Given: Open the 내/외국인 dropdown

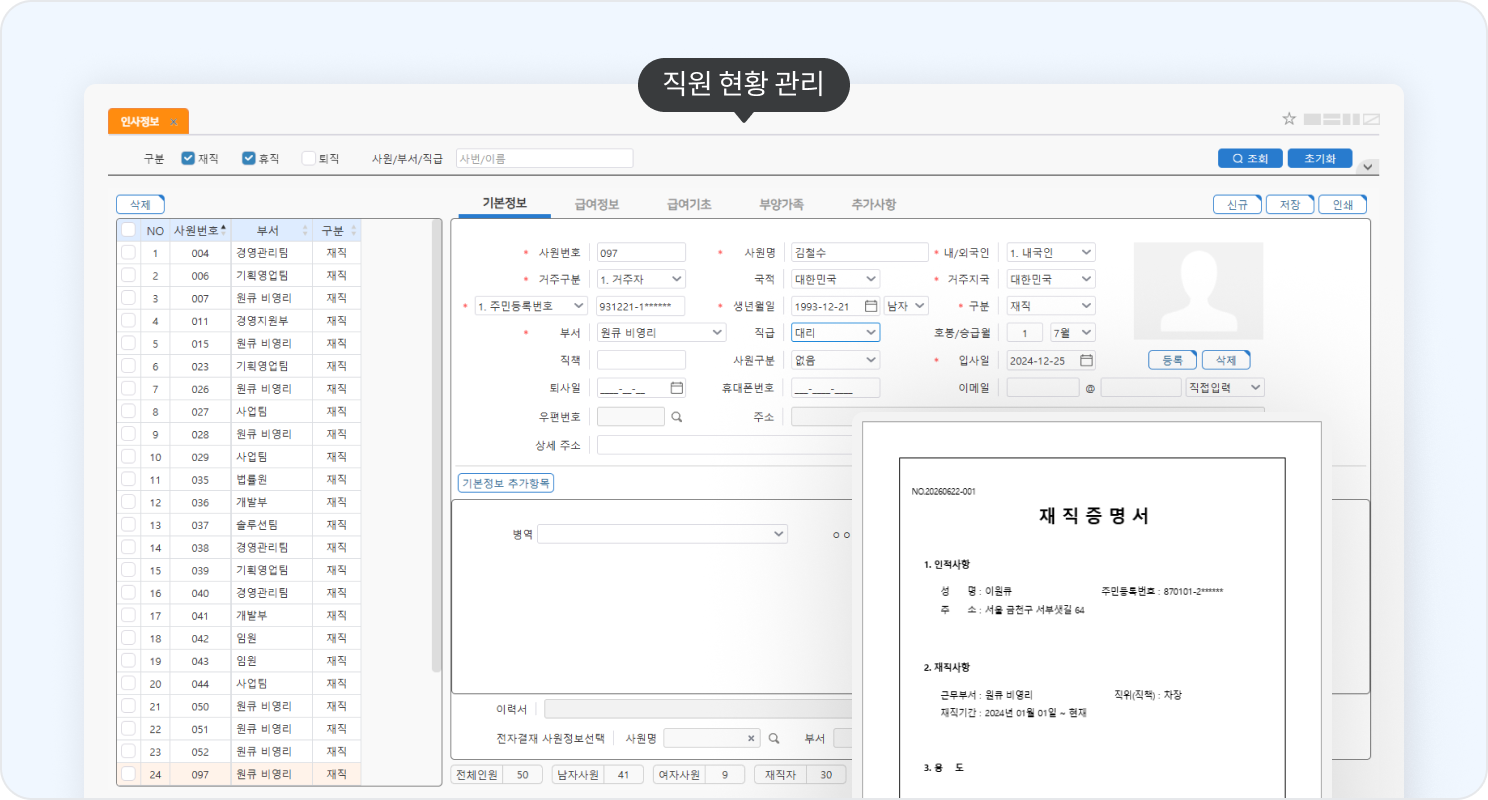Looking at the screenshot, I should coord(1050,252).
